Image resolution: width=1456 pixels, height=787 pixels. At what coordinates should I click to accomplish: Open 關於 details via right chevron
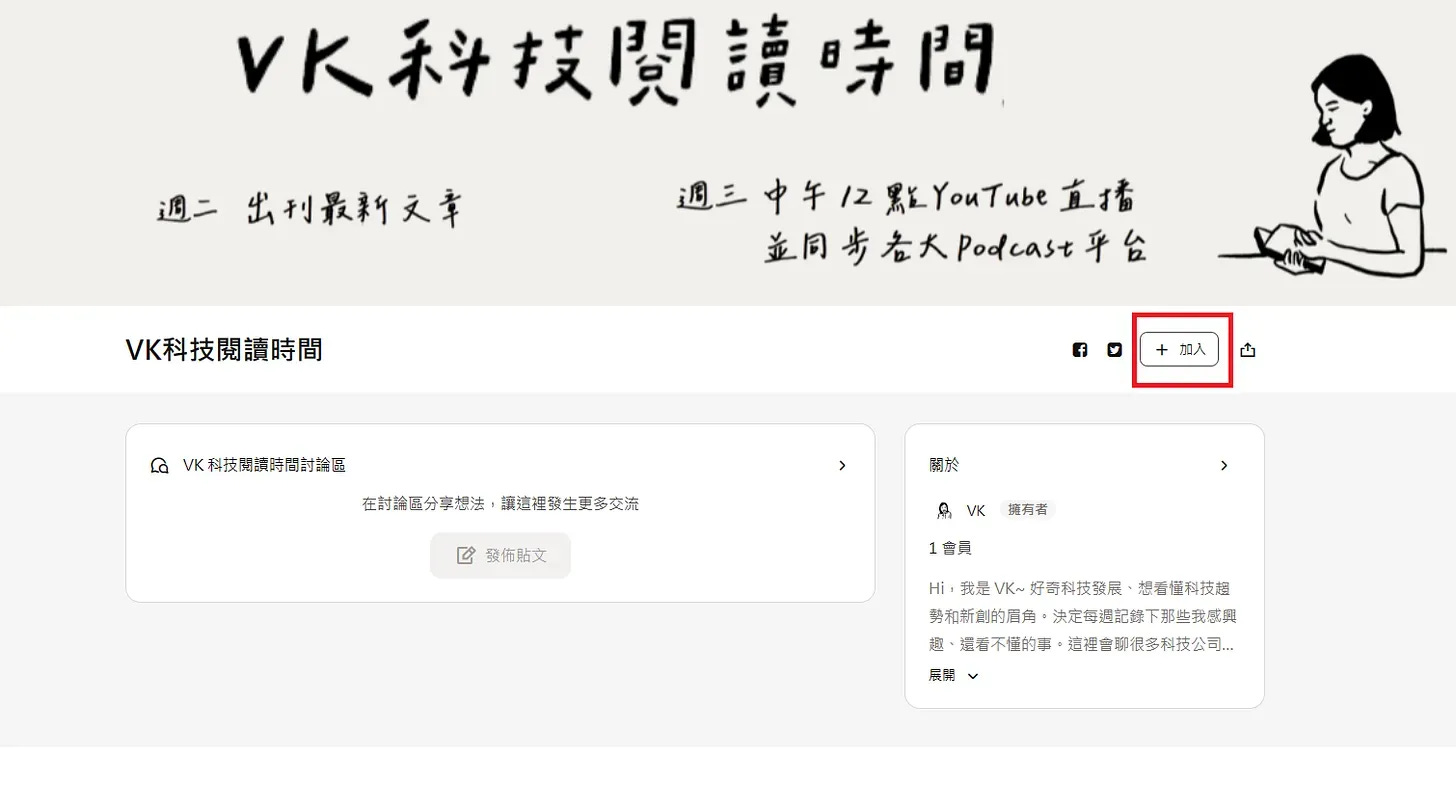[x=1224, y=466]
